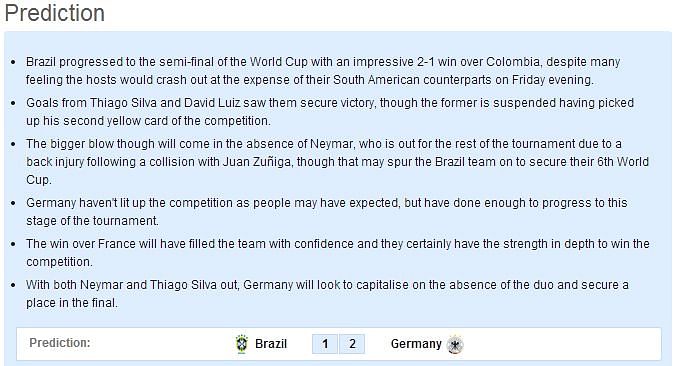Click the bullet point before 'The bigger blow'

tap(13, 144)
